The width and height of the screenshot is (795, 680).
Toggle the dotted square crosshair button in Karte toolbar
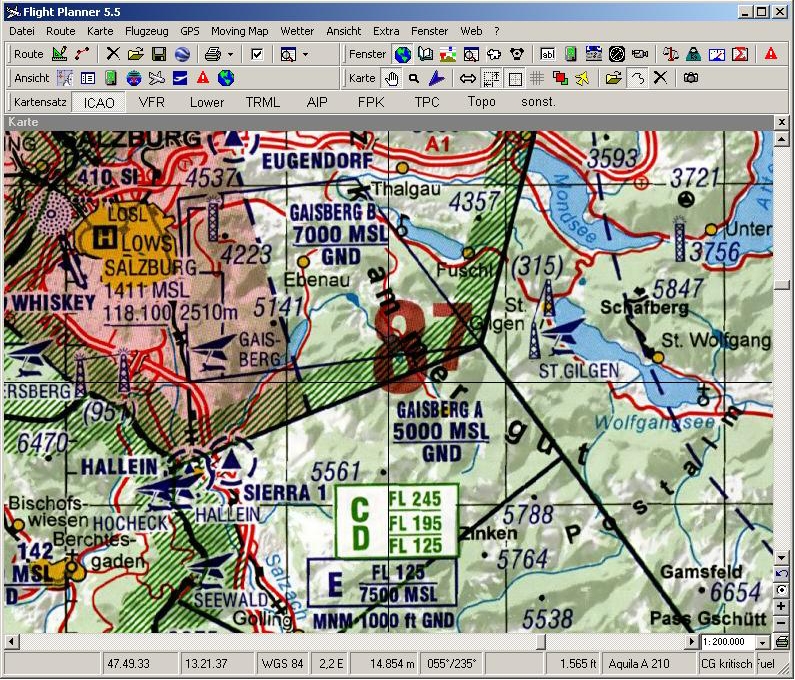514,78
